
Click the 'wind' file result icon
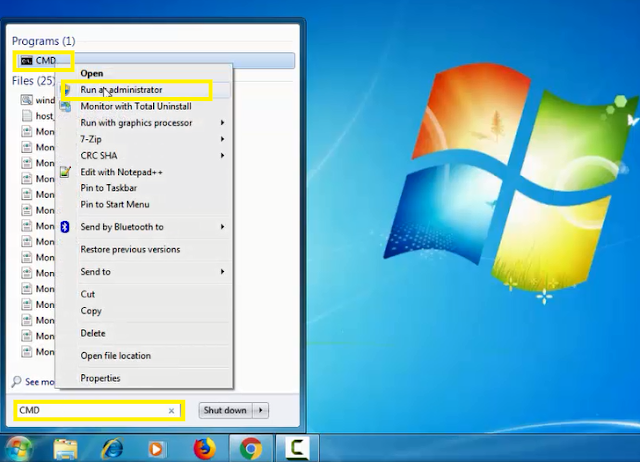tap(27, 100)
